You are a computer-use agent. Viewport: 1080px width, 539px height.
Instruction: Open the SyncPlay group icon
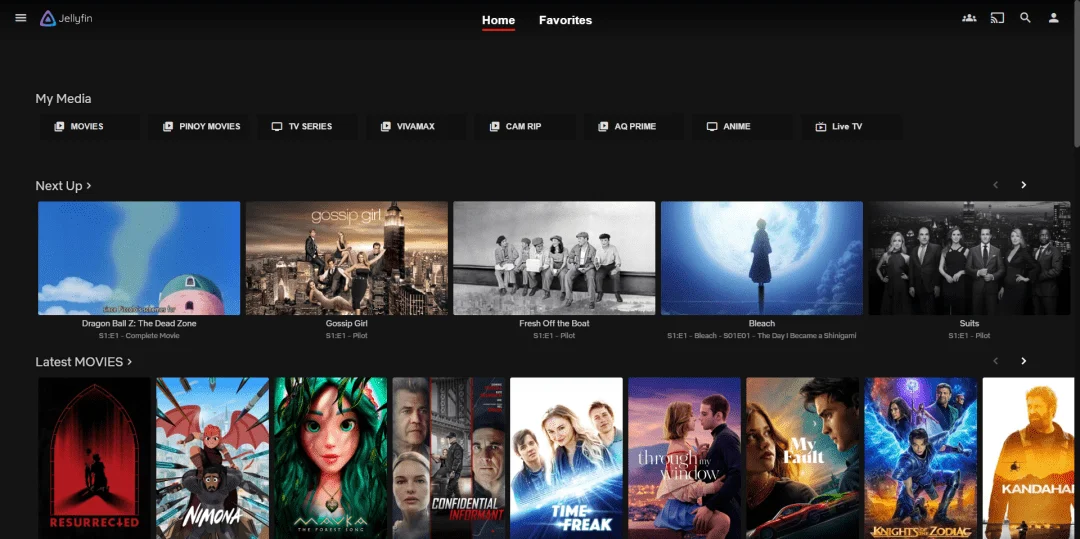(969, 18)
